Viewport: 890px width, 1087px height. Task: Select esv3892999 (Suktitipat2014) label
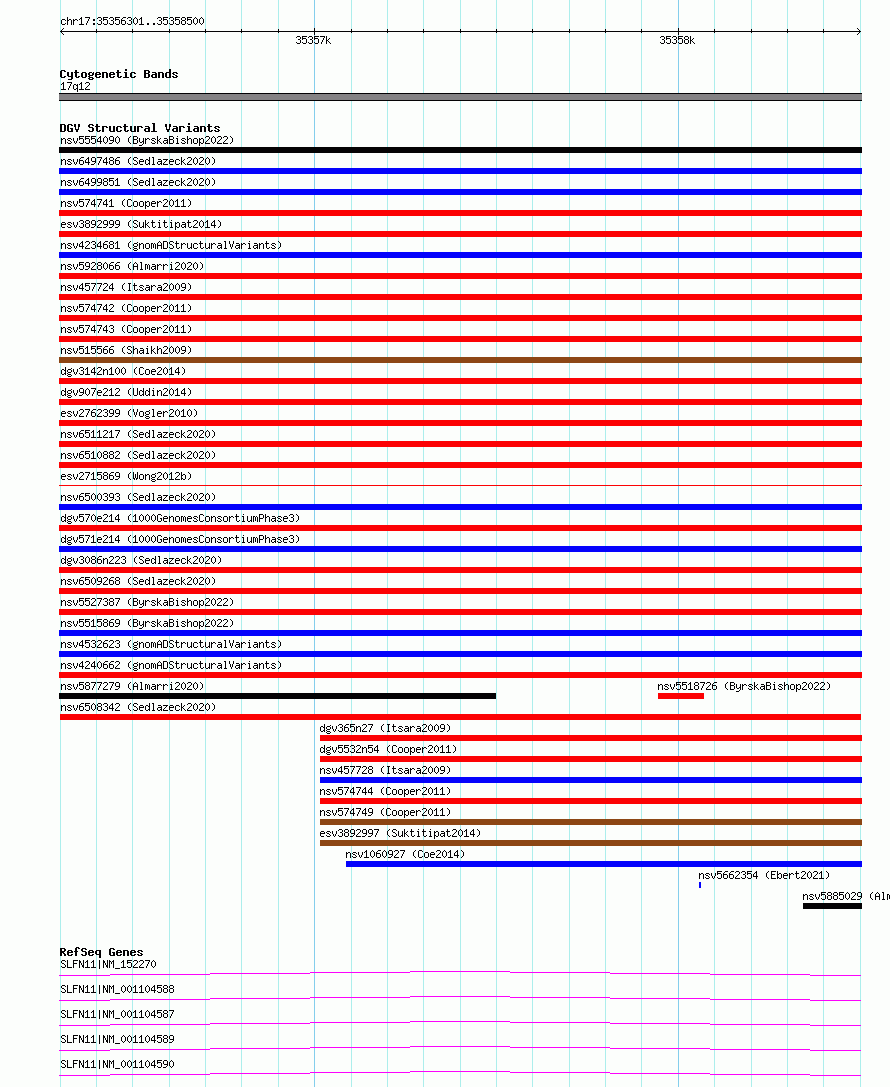[141, 224]
